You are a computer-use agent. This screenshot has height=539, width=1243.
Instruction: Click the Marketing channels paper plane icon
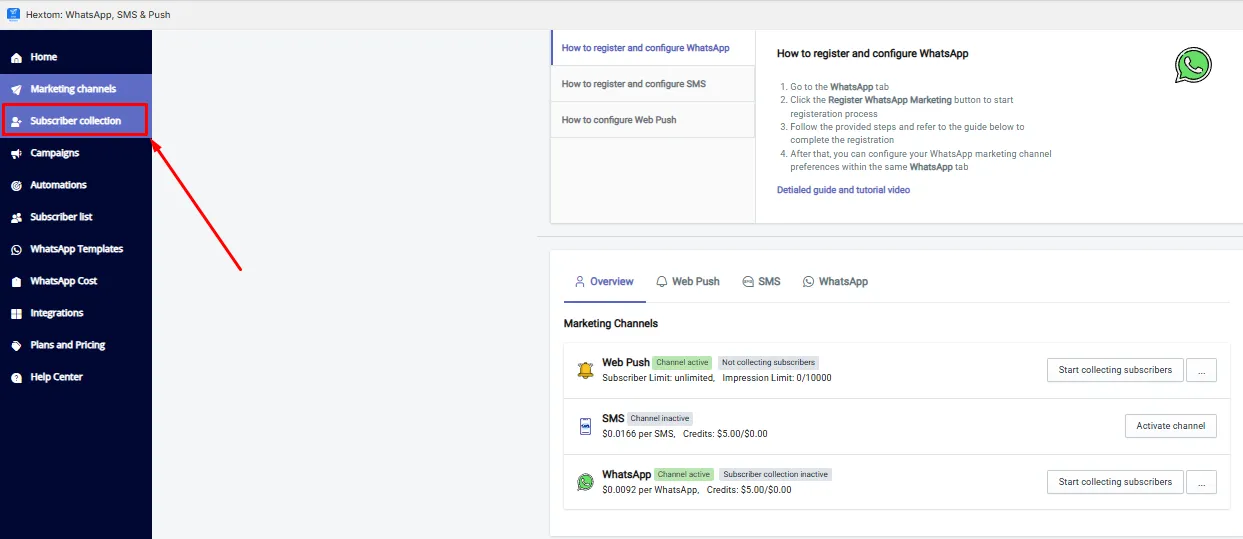(16, 89)
